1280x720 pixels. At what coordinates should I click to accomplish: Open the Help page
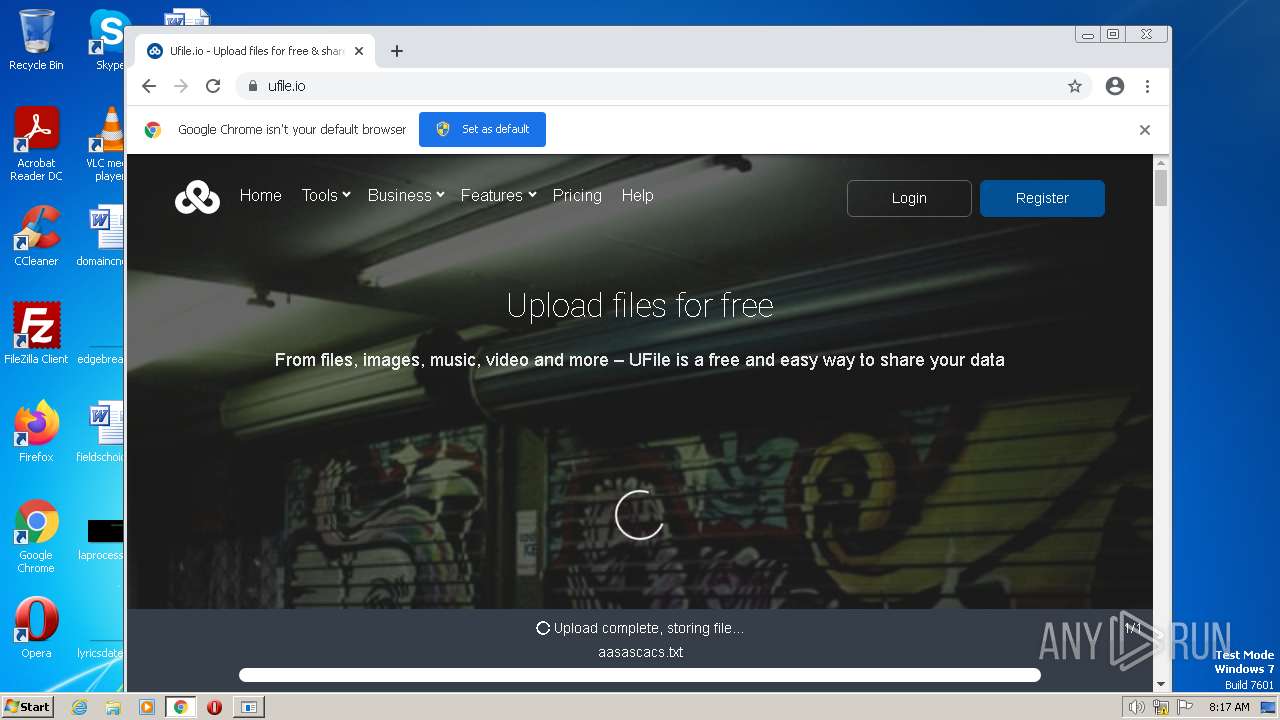tap(637, 196)
